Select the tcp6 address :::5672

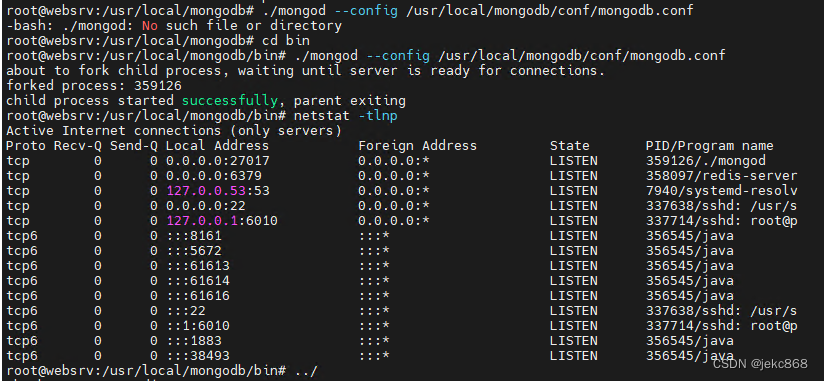point(194,251)
